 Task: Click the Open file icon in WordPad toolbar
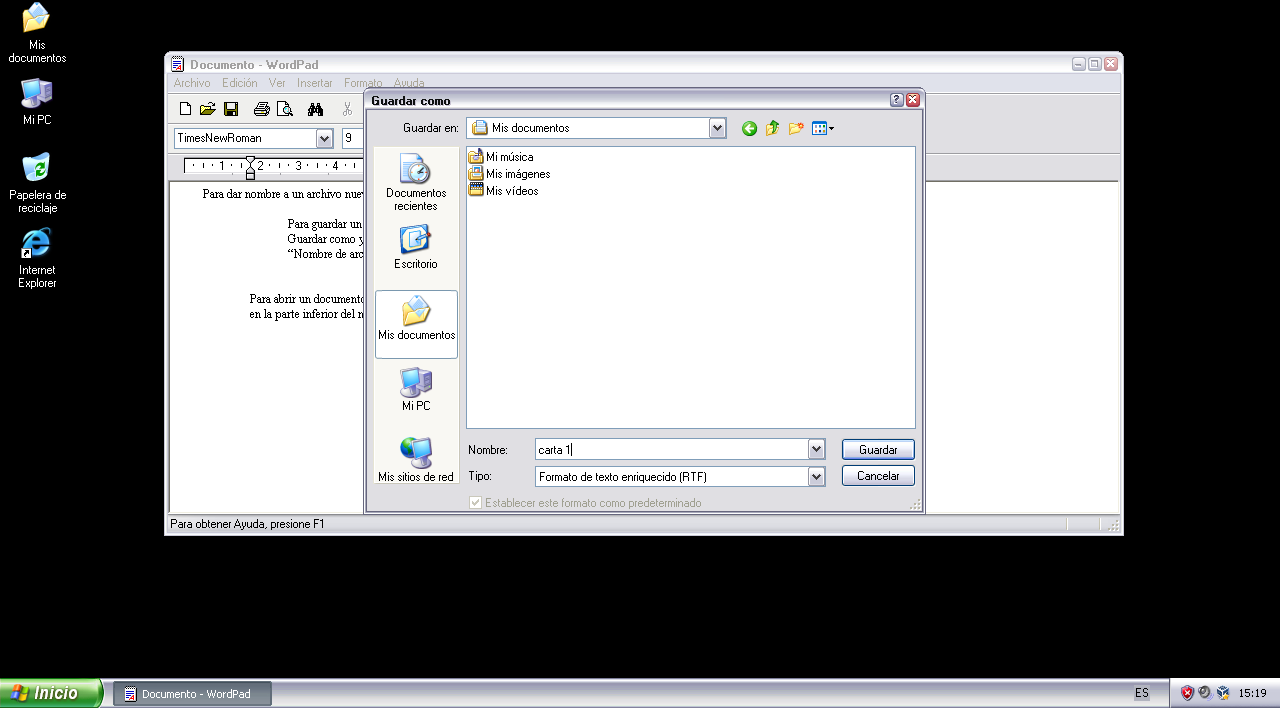point(208,109)
